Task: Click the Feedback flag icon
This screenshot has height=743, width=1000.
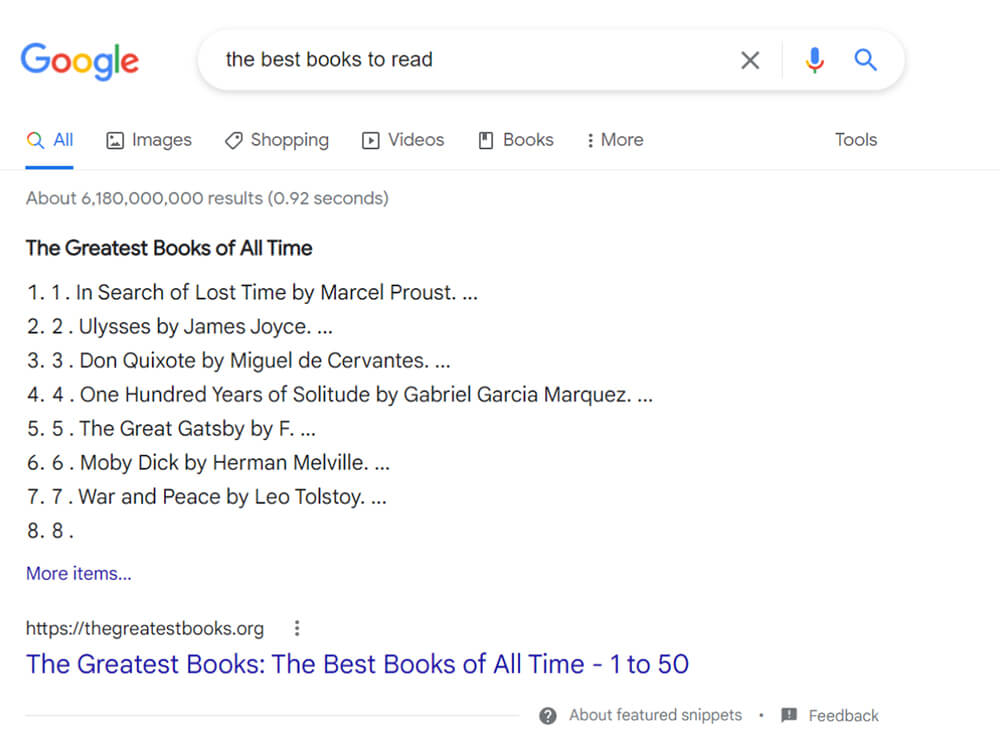Action: (x=789, y=715)
